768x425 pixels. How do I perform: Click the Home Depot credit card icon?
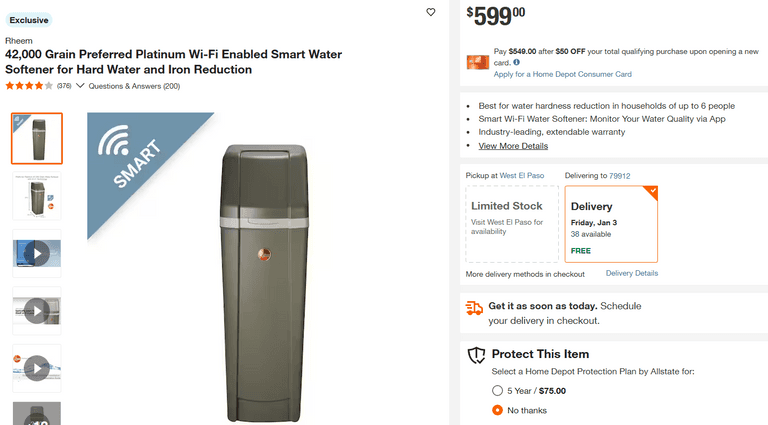coord(478,62)
